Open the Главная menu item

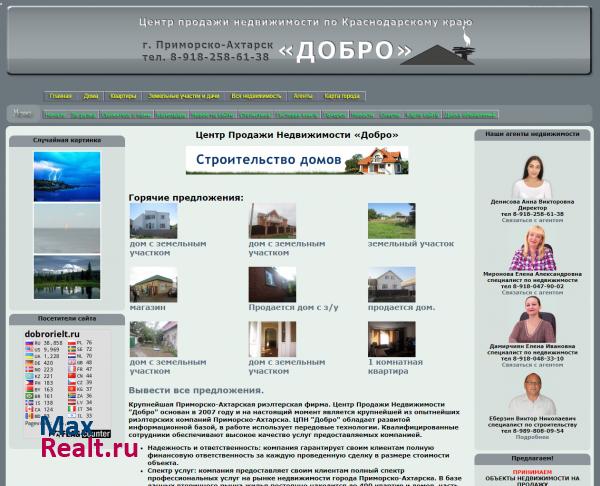point(60,96)
